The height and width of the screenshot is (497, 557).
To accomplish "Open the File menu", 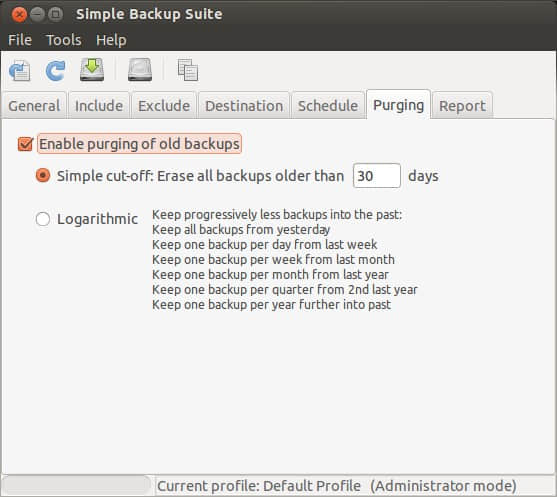I will pos(20,40).
